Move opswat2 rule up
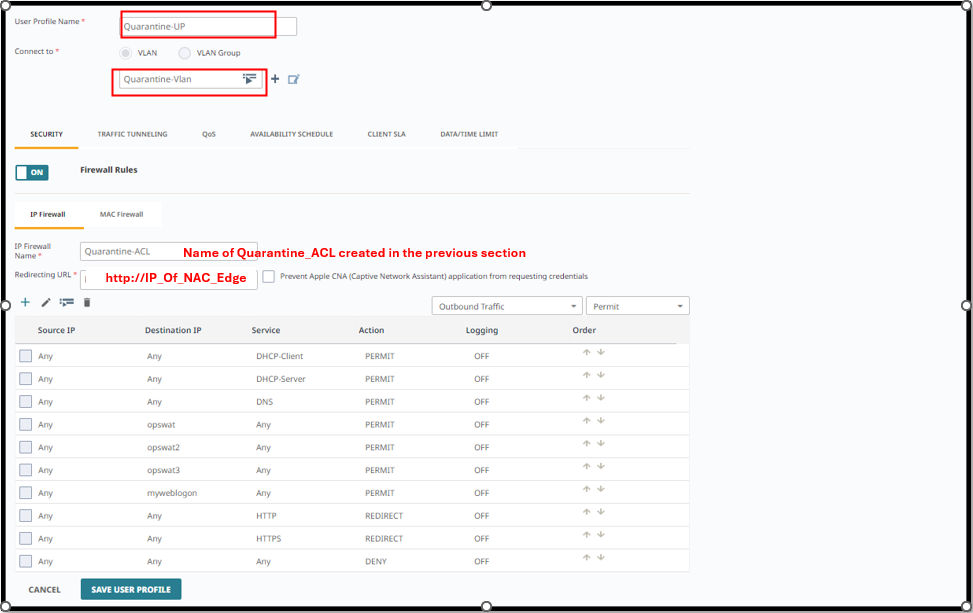Screen dimensions: 973x613 586,444
